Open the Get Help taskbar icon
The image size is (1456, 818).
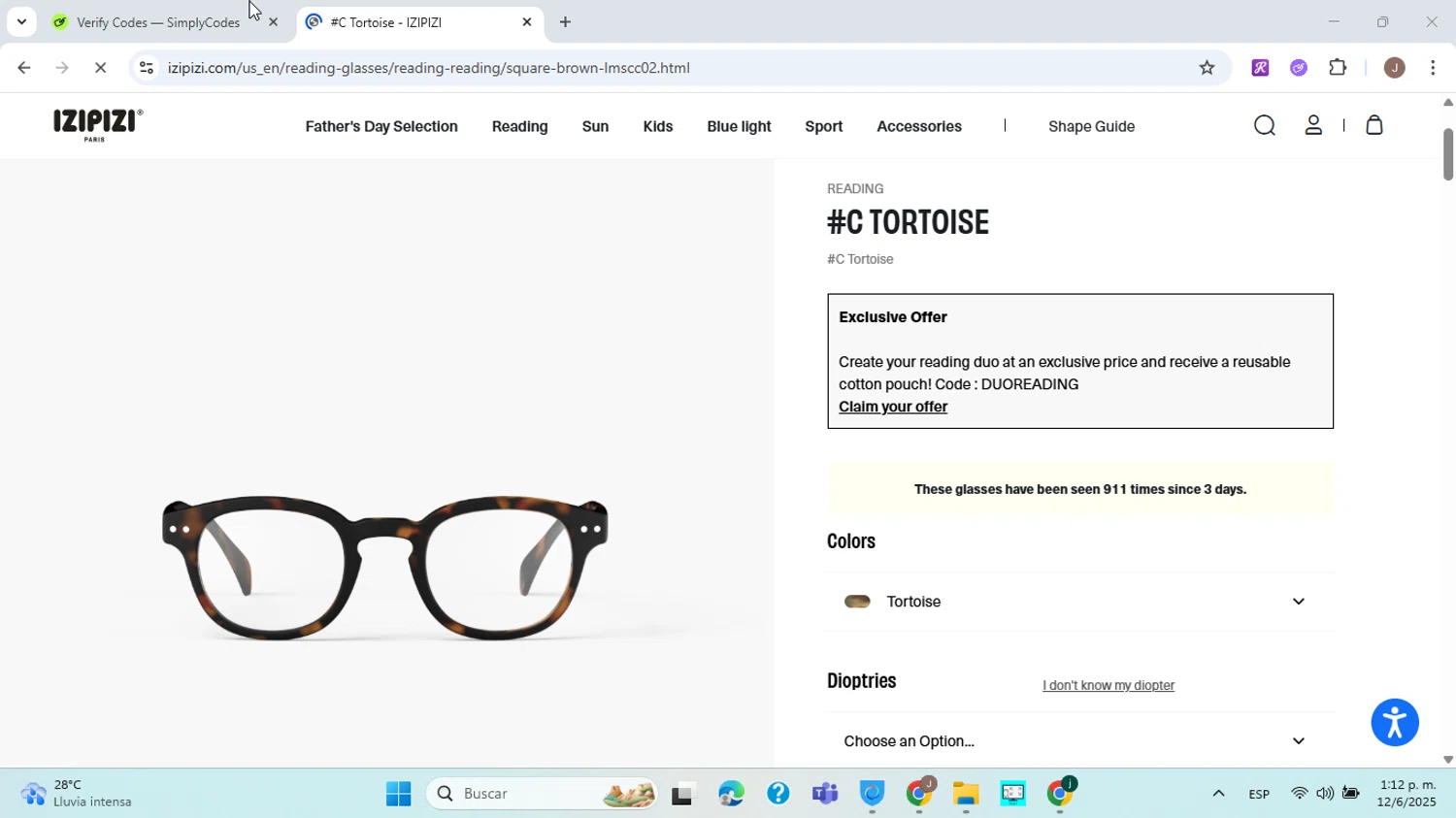pos(778,794)
